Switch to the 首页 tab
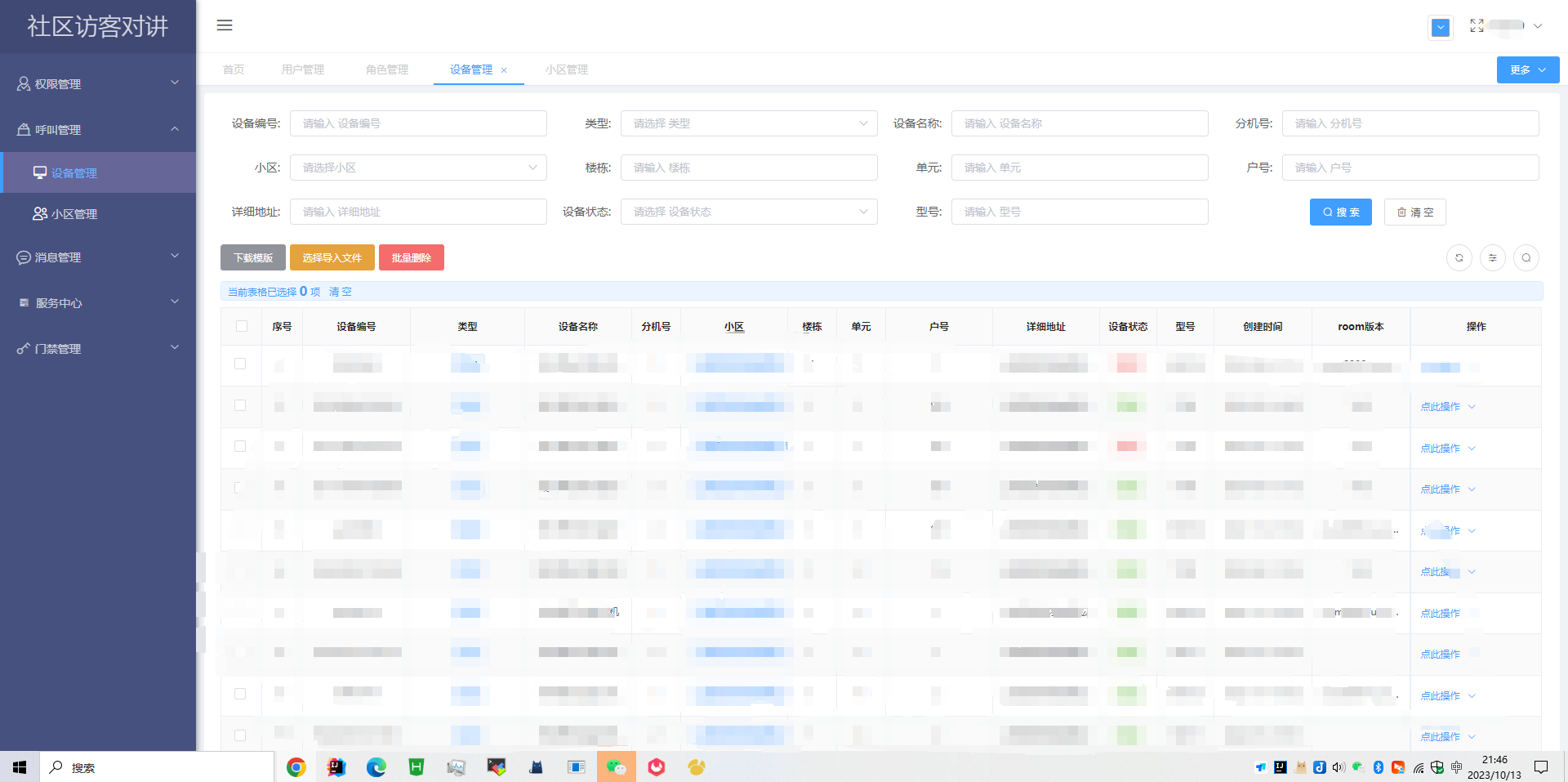 coord(234,69)
